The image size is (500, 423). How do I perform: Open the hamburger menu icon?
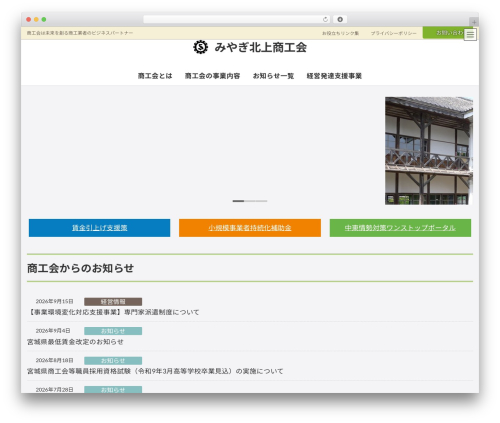(470, 34)
